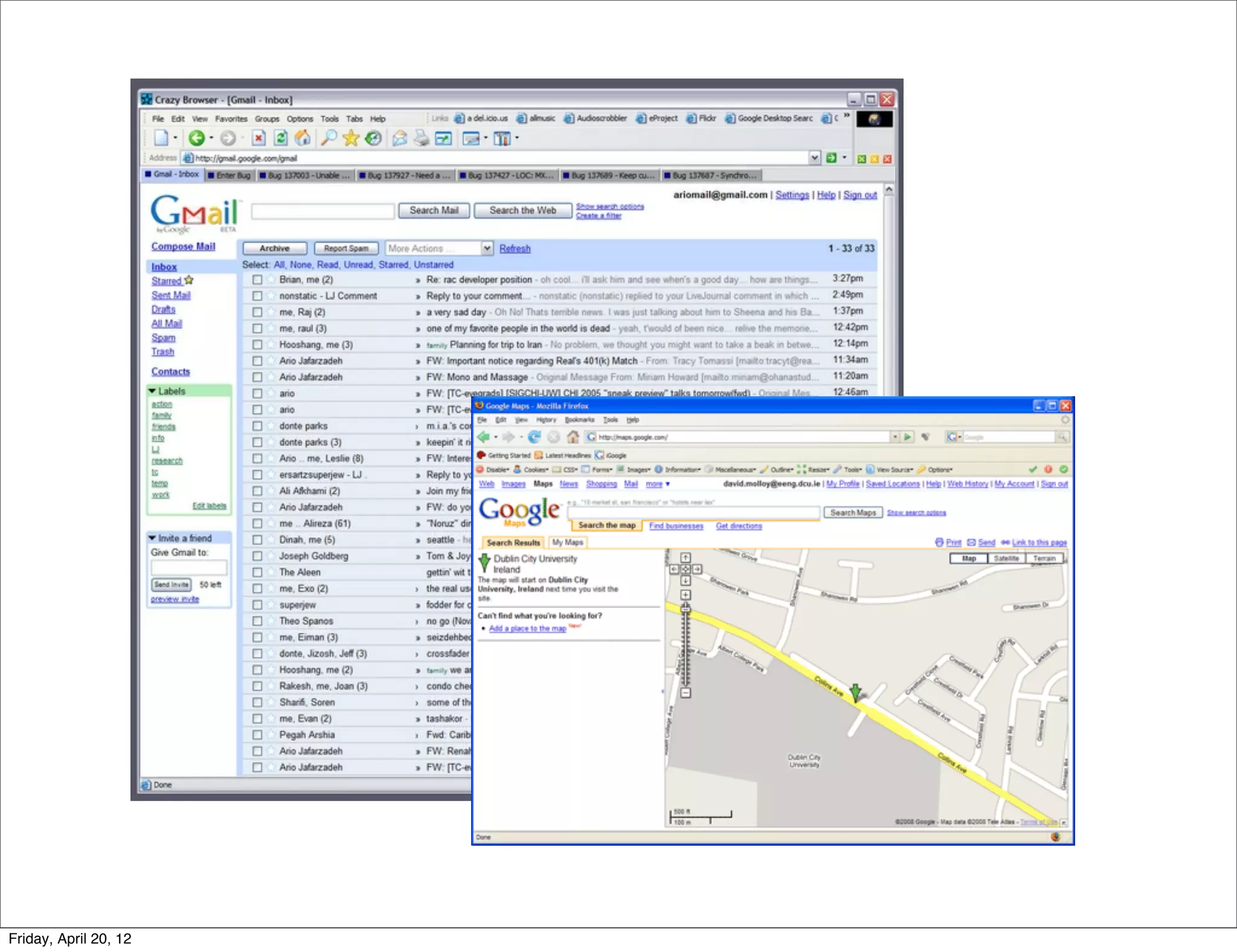Screen dimensions: 1237x952
Task: Collapse the Labels section triangle
Action: point(153,391)
